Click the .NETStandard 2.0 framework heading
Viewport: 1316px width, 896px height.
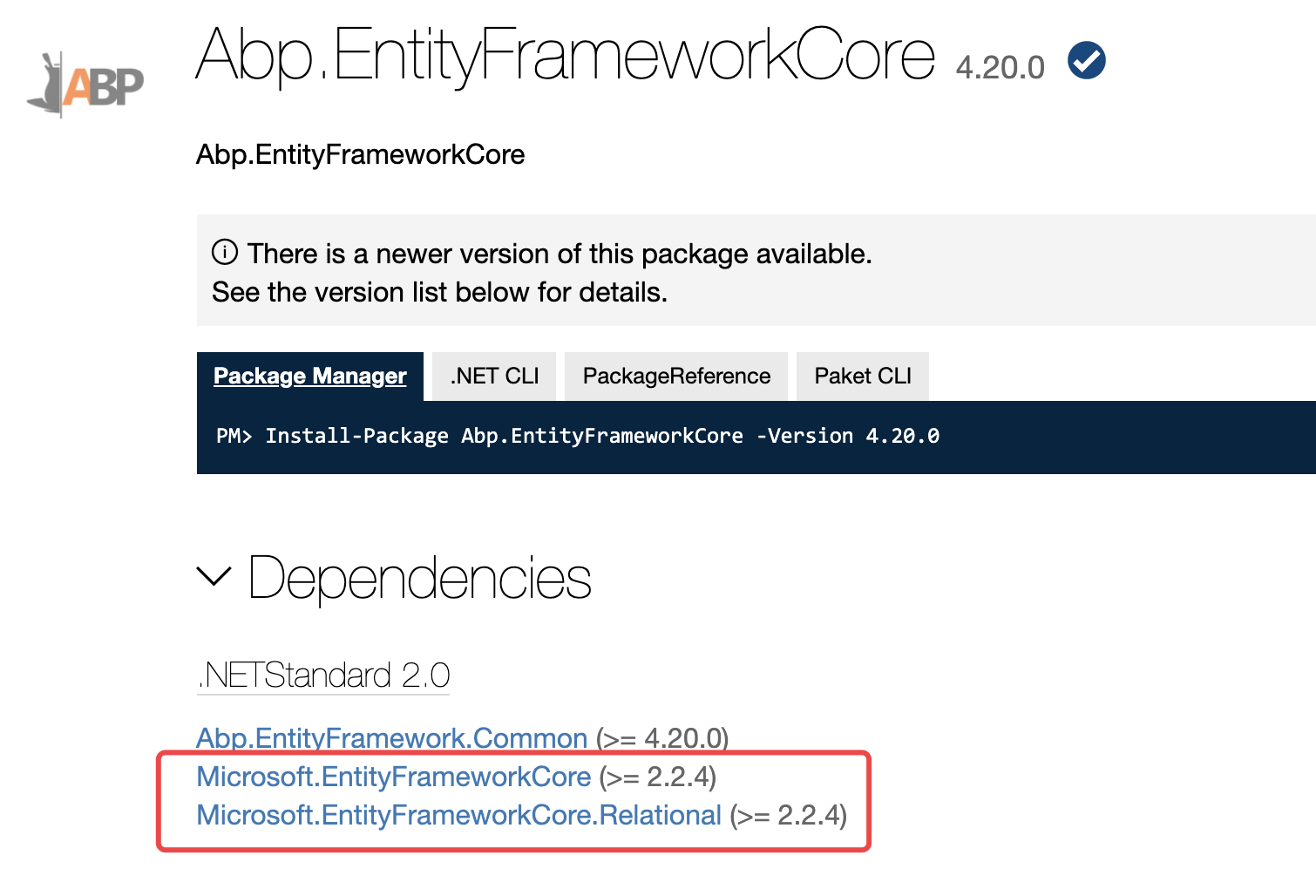323,675
